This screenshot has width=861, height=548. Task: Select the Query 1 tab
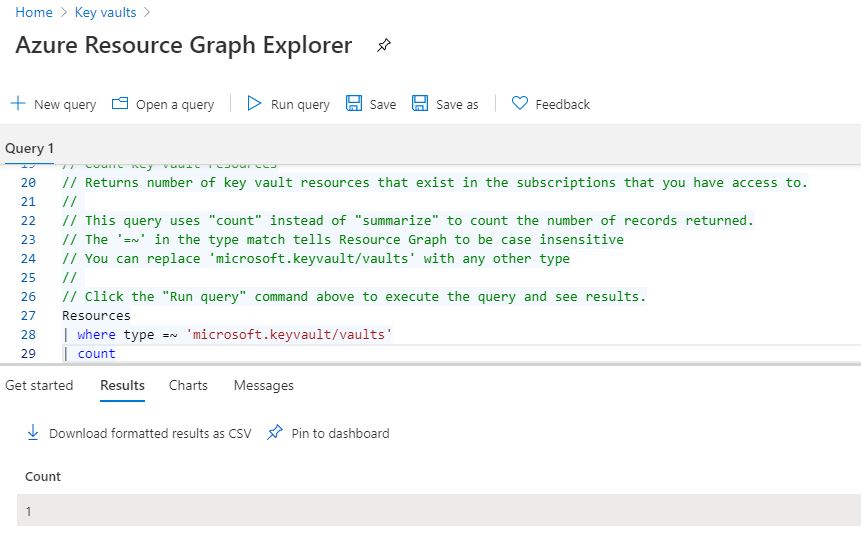pyautogui.click(x=29, y=148)
